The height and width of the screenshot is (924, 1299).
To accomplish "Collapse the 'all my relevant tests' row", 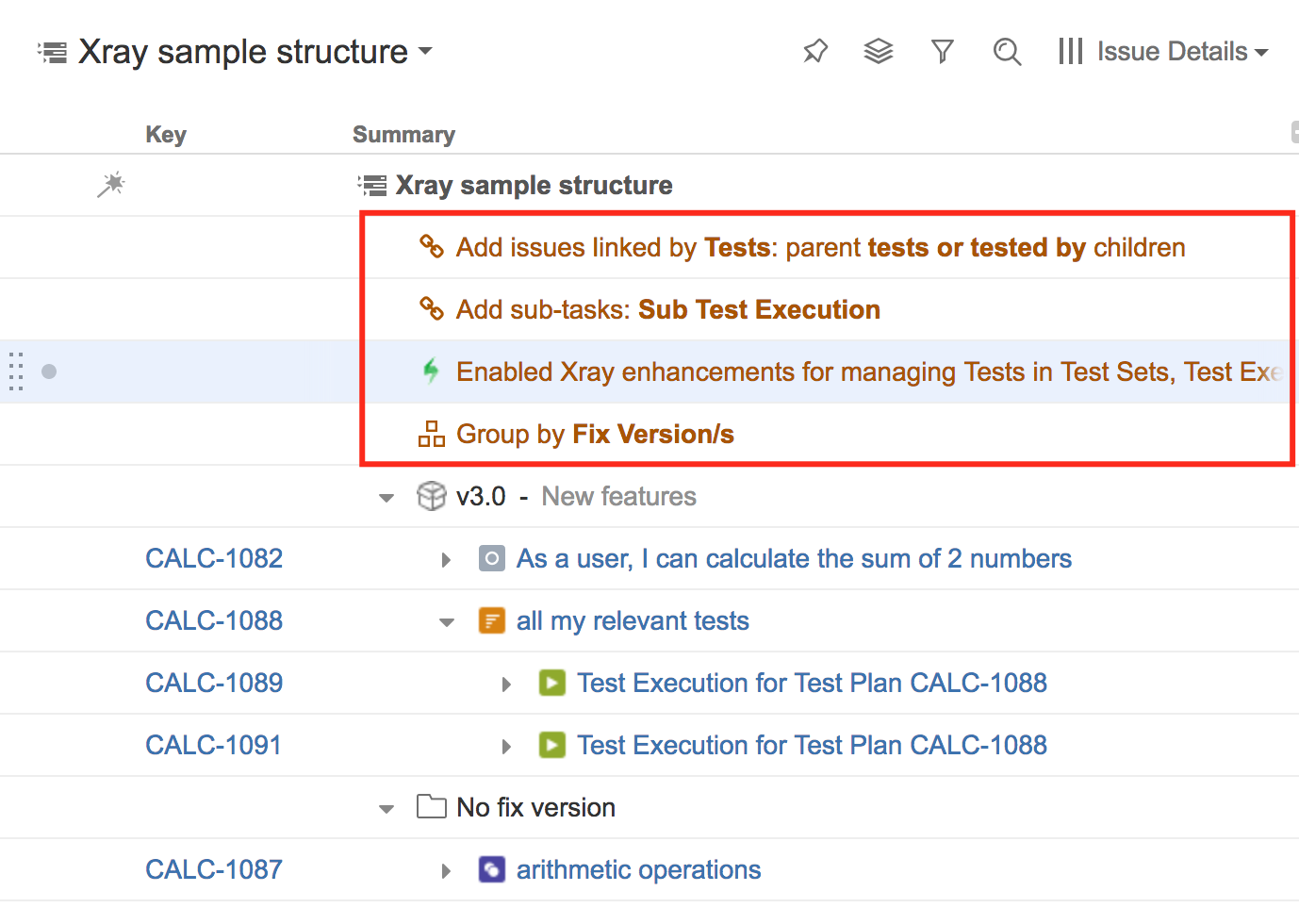I will 447,622.
